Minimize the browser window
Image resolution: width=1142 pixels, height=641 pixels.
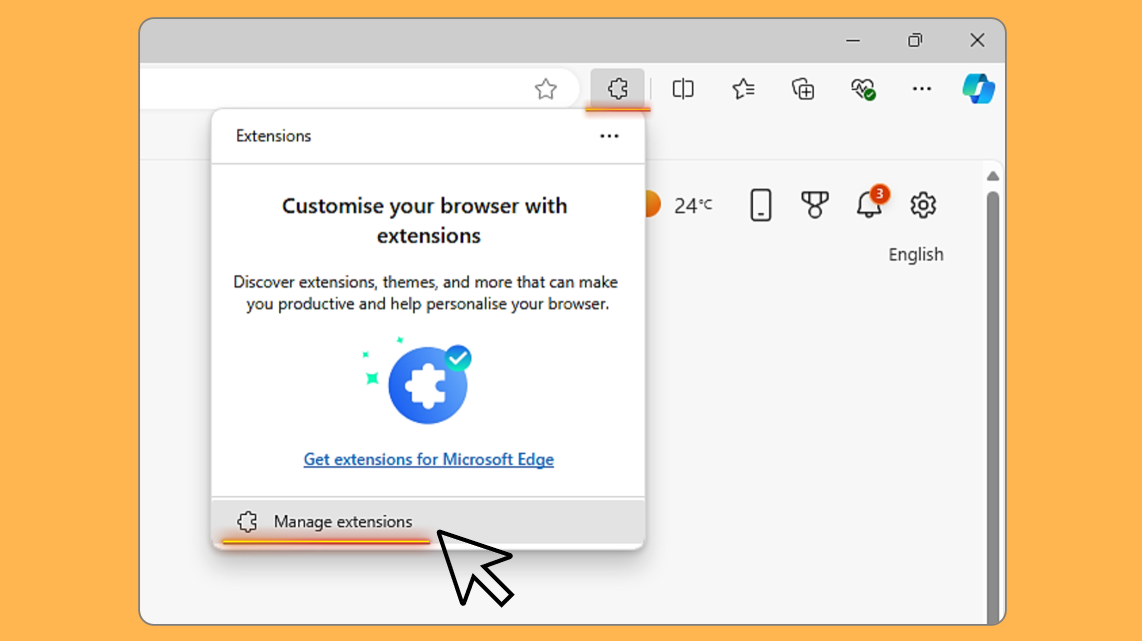853,41
